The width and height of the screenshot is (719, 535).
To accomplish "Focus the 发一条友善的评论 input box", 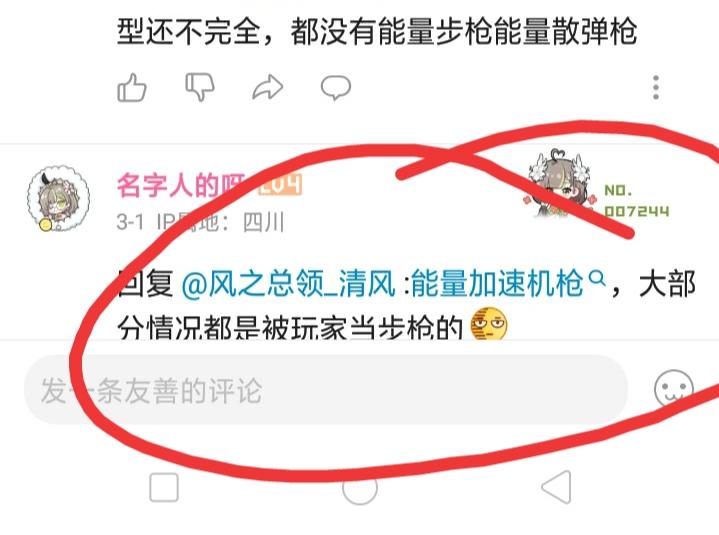I will [326, 390].
